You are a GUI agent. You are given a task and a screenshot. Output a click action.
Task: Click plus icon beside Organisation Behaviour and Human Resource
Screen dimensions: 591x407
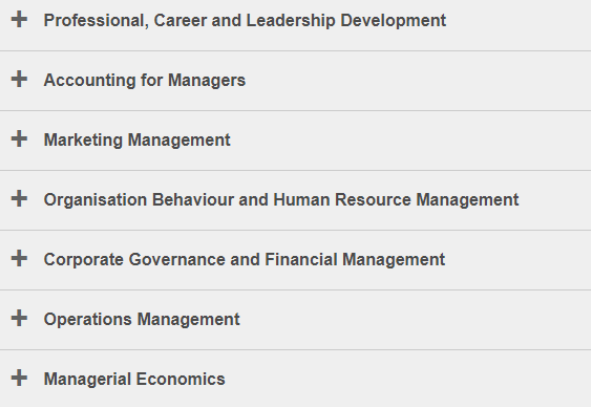19,199
